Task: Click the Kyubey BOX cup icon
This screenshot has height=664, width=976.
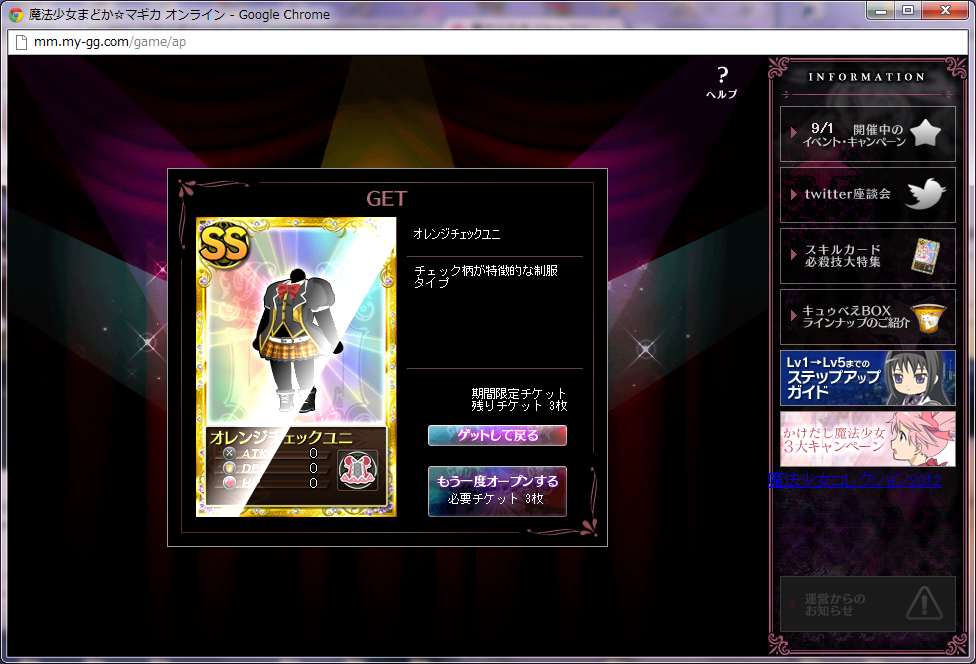Action: [x=927, y=318]
